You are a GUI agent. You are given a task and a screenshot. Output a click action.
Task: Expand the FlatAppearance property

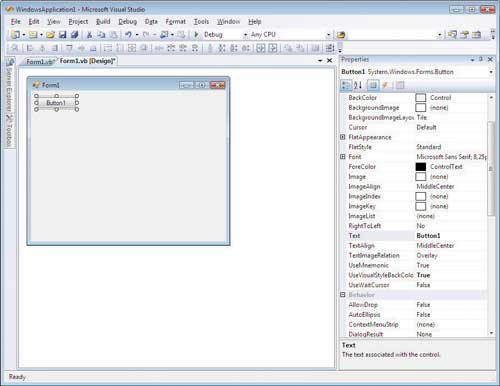pyautogui.click(x=343, y=137)
